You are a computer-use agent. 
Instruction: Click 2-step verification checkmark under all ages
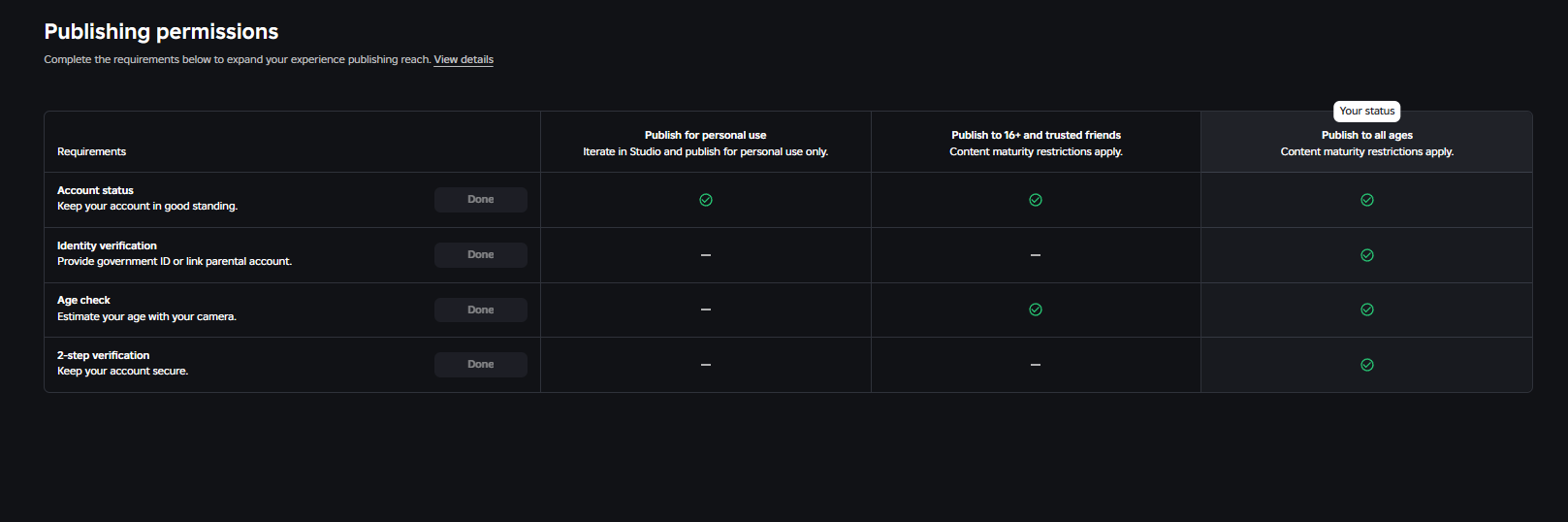click(x=1367, y=365)
